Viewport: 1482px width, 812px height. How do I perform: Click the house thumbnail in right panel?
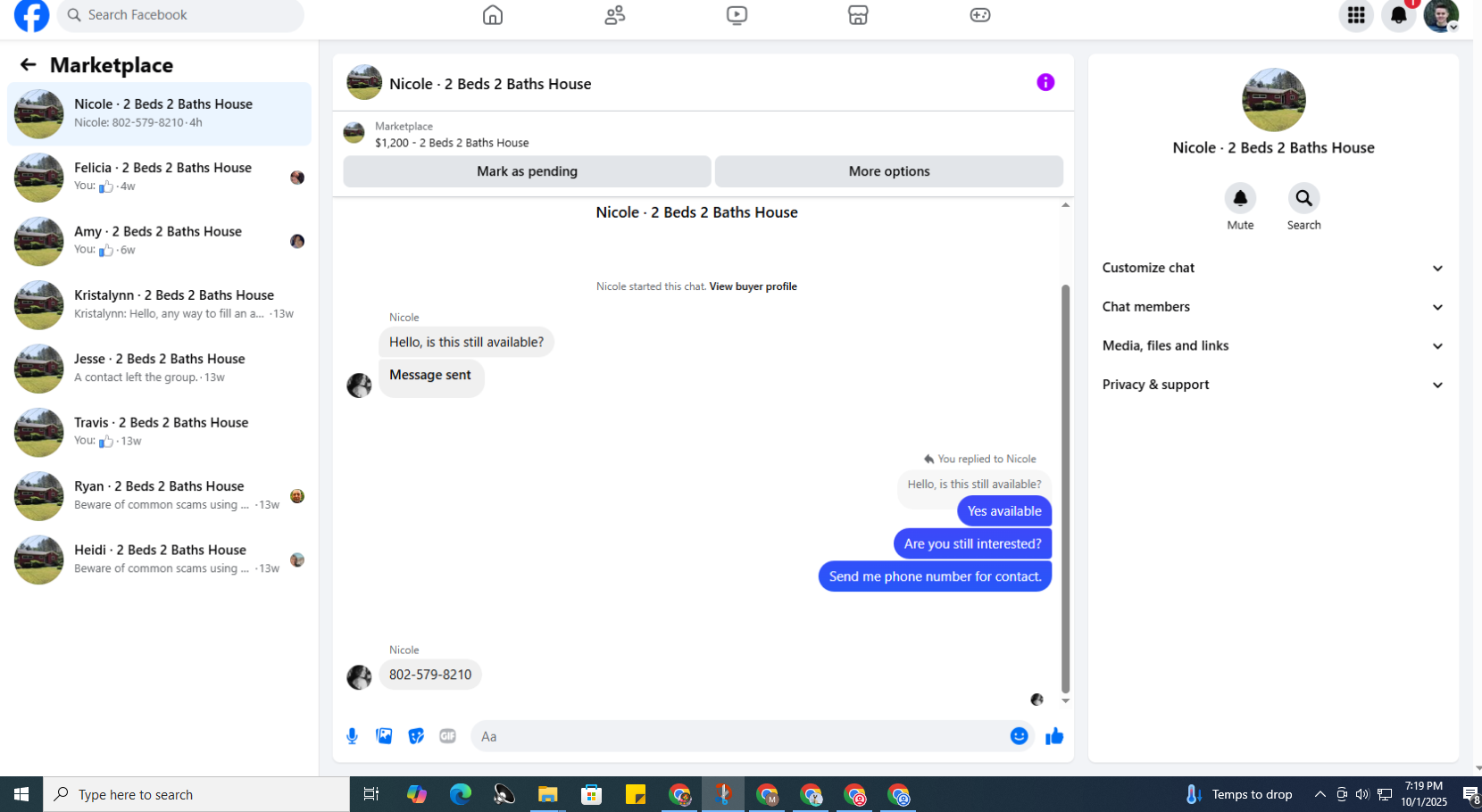pyautogui.click(x=1273, y=100)
